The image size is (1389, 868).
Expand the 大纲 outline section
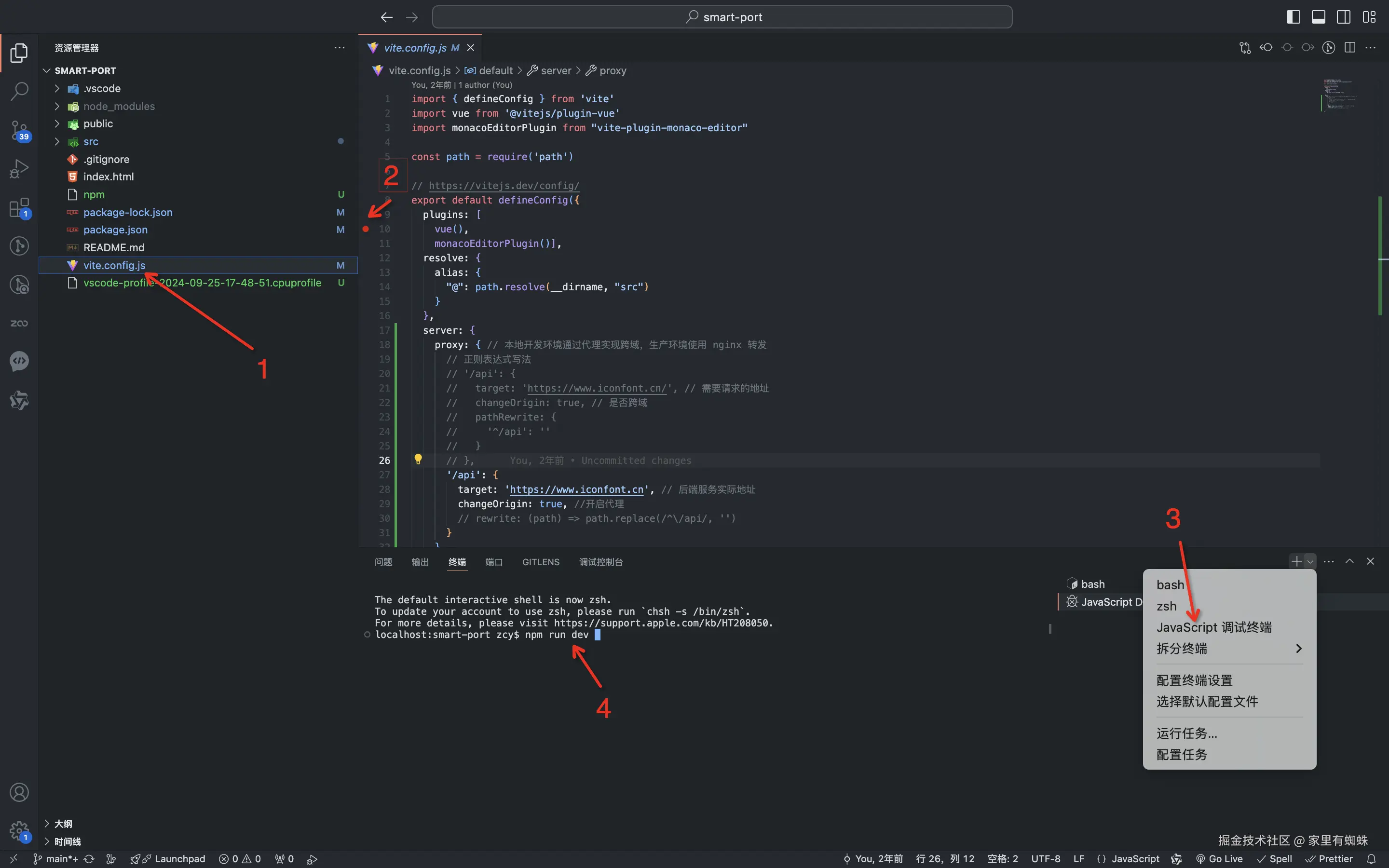click(x=63, y=824)
